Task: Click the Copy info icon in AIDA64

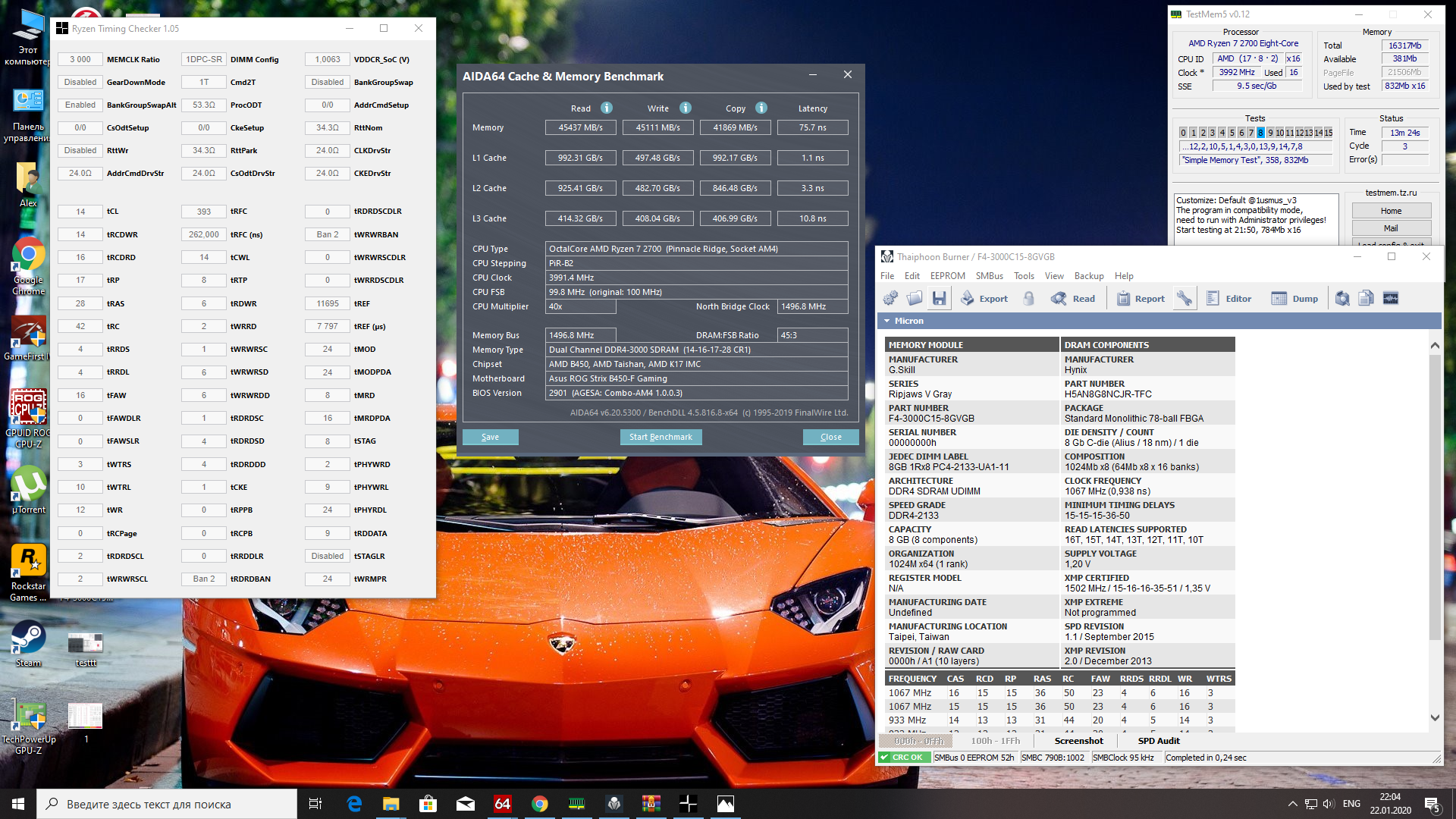Action: coord(761,108)
